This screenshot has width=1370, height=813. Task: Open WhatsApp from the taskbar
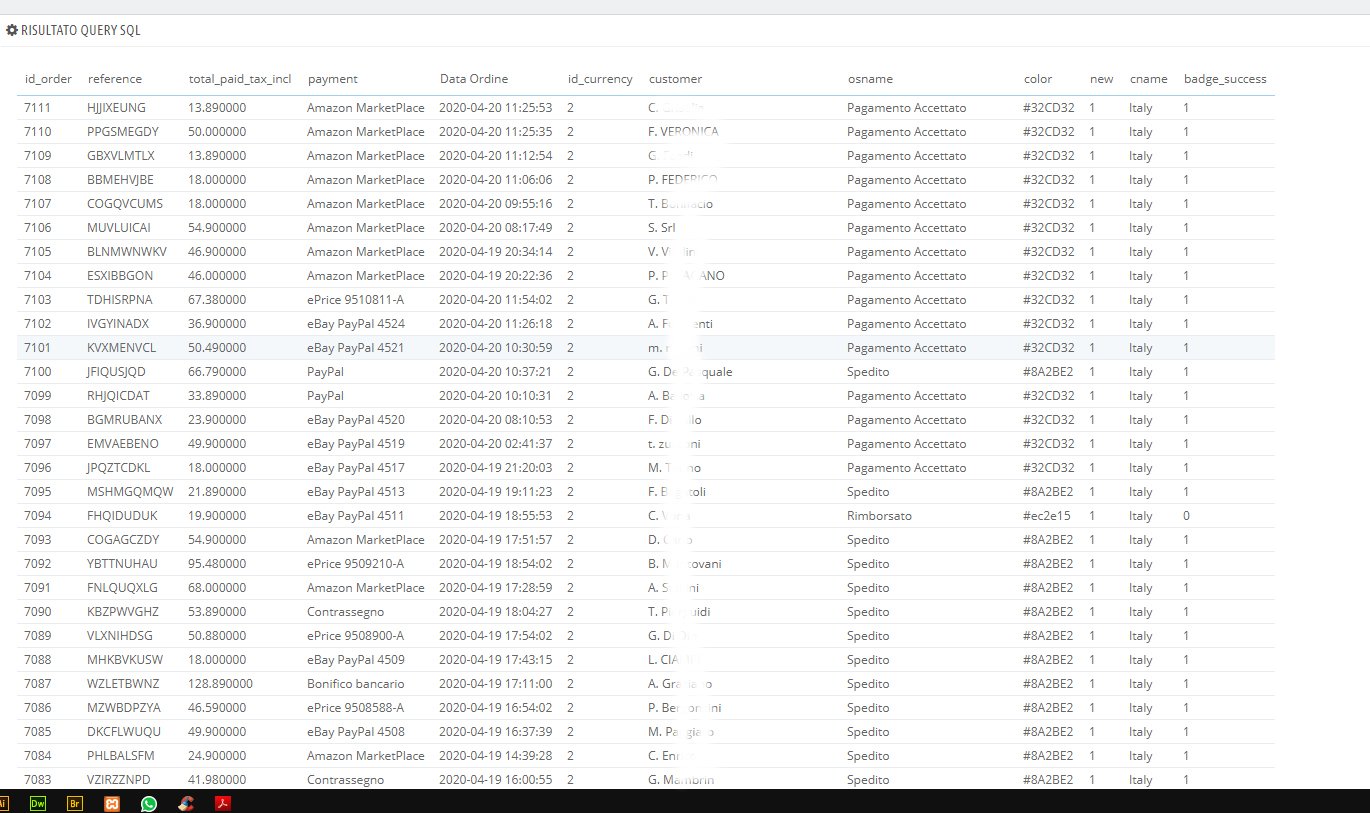(149, 802)
